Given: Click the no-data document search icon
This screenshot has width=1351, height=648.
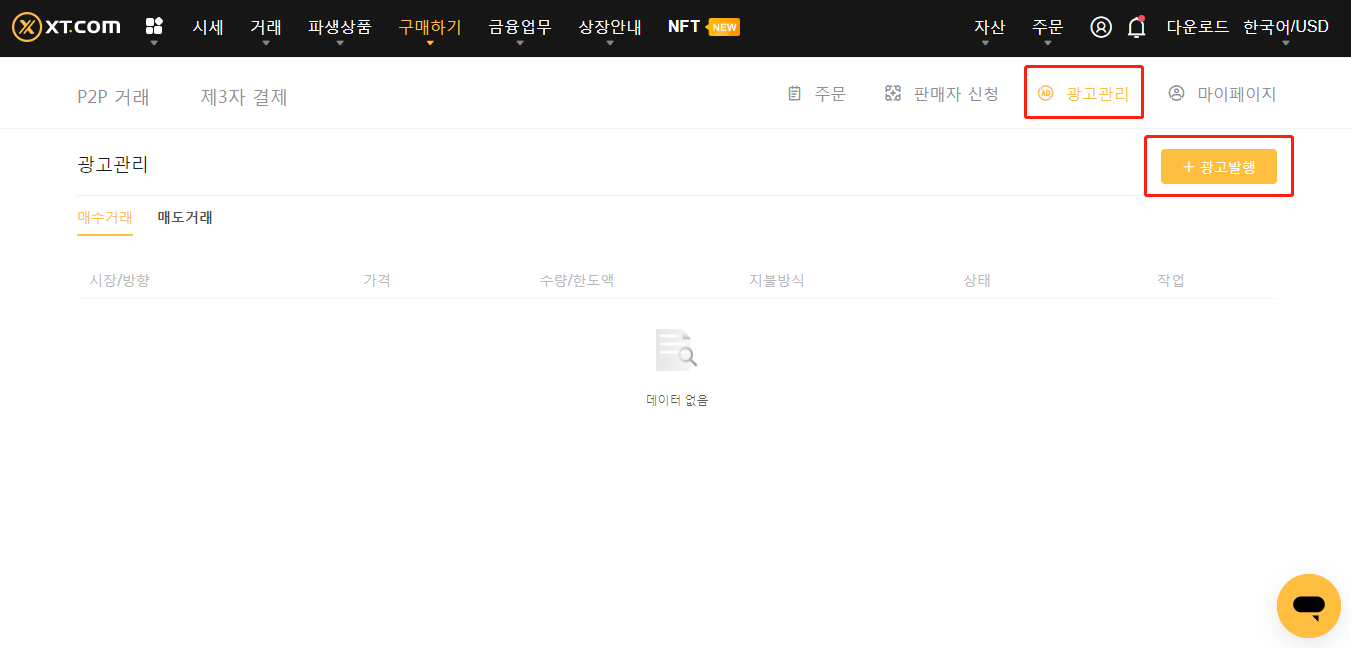Looking at the screenshot, I should tap(677, 350).
